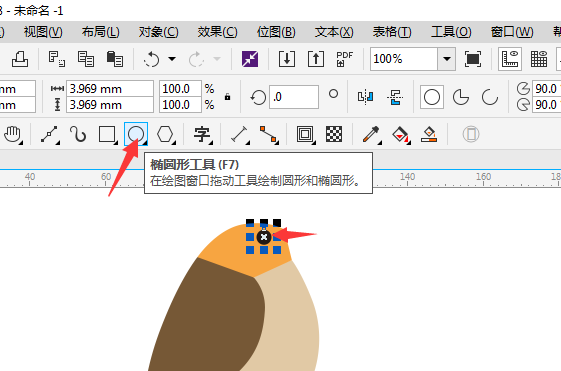Click the angle of rotation field
Viewport: 561px width, 371px height.
tap(294, 97)
